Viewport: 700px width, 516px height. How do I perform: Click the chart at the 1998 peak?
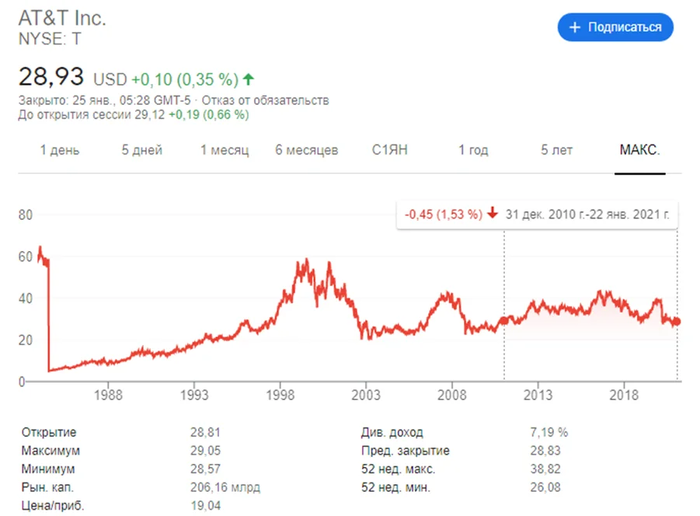(304, 262)
